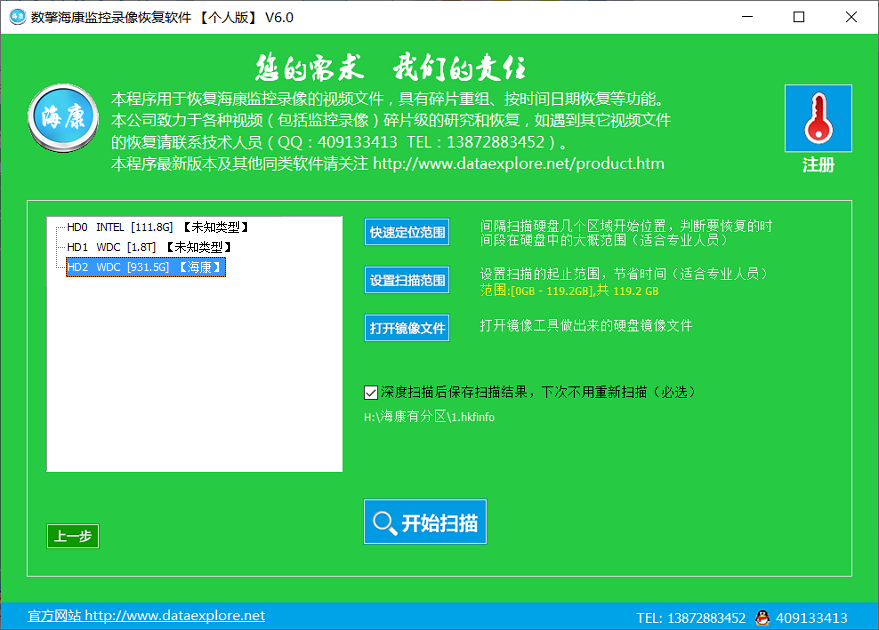Image resolution: width=879 pixels, height=630 pixels.
Task: Click the QQ penguin icon in footer
Action: 762,618
